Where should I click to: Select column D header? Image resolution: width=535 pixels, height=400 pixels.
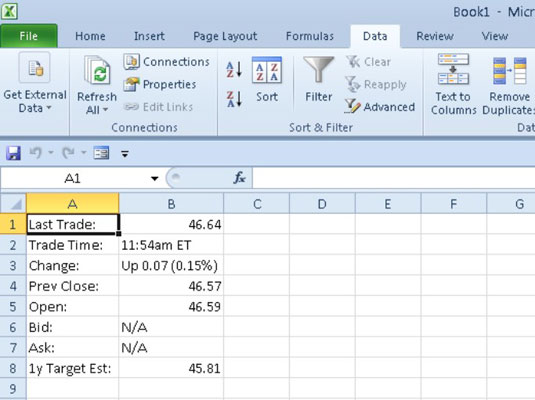pyautogui.click(x=322, y=204)
